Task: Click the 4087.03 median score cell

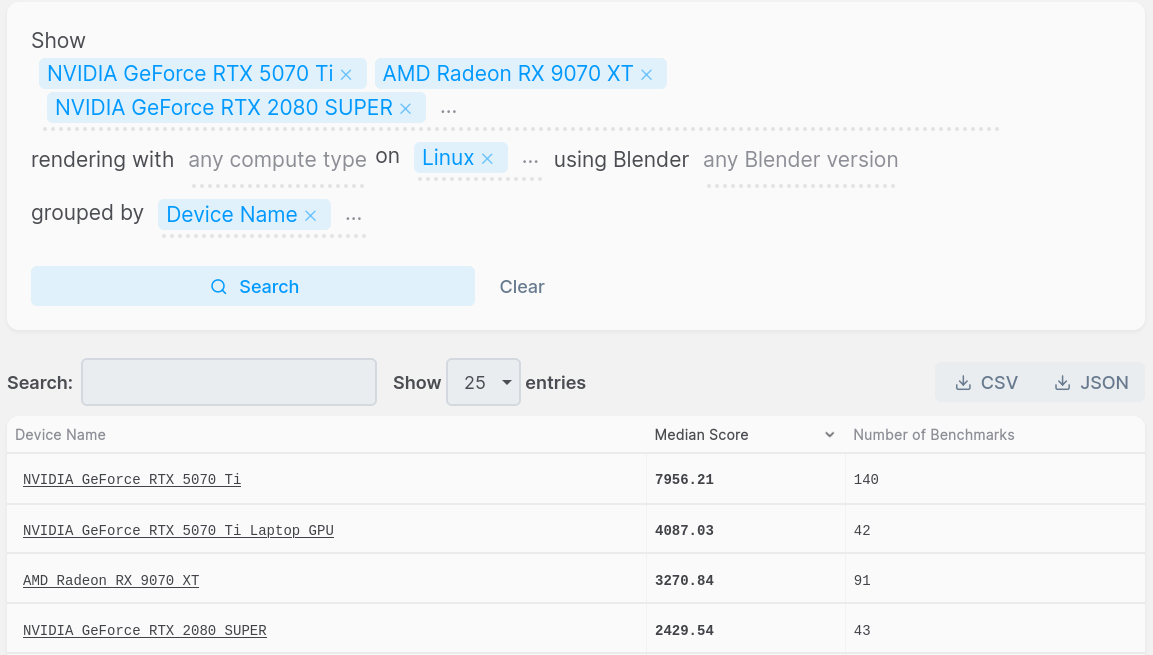Action: pos(746,529)
